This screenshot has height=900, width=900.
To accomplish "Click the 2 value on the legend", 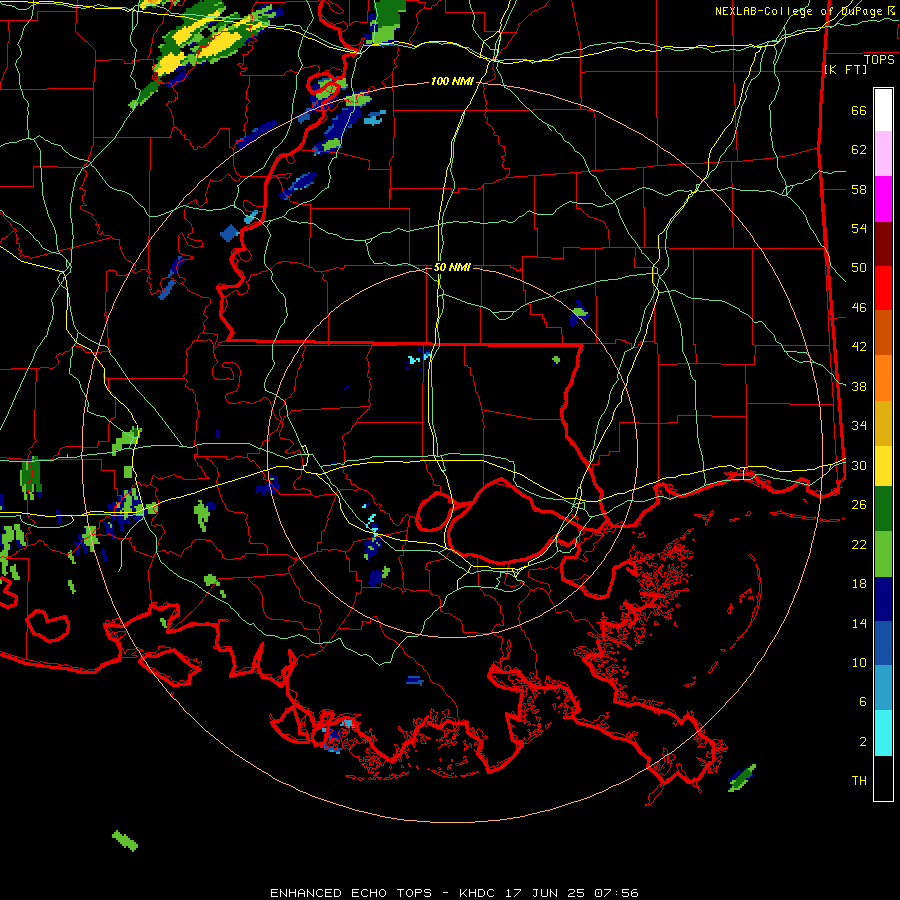I will pos(863,742).
